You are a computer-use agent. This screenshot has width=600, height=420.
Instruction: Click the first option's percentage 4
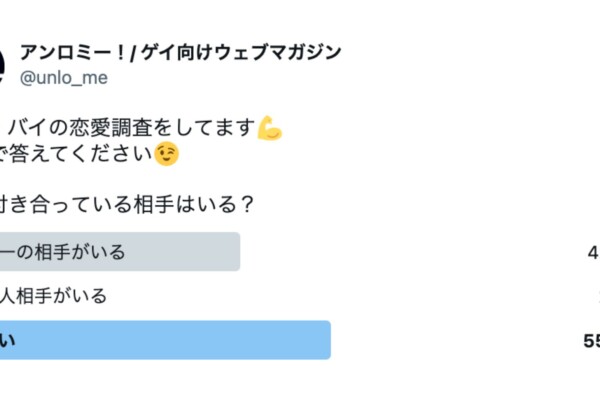click(x=594, y=252)
